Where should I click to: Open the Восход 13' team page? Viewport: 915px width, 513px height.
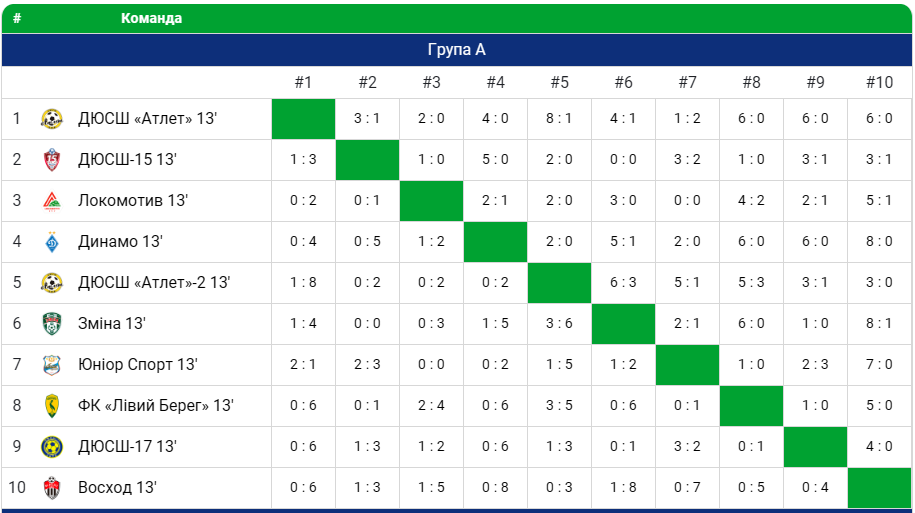tap(117, 488)
